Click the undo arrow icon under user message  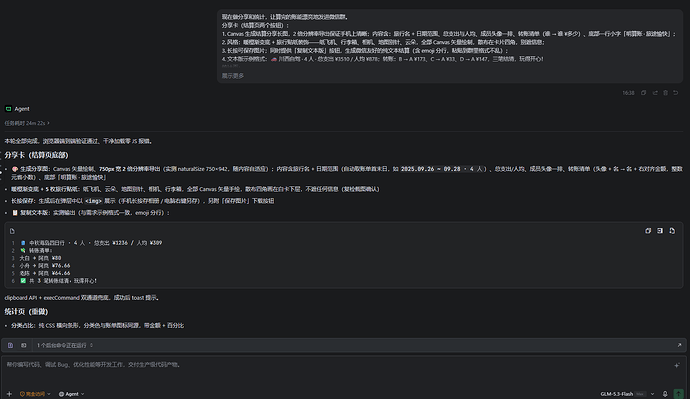click(675, 93)
